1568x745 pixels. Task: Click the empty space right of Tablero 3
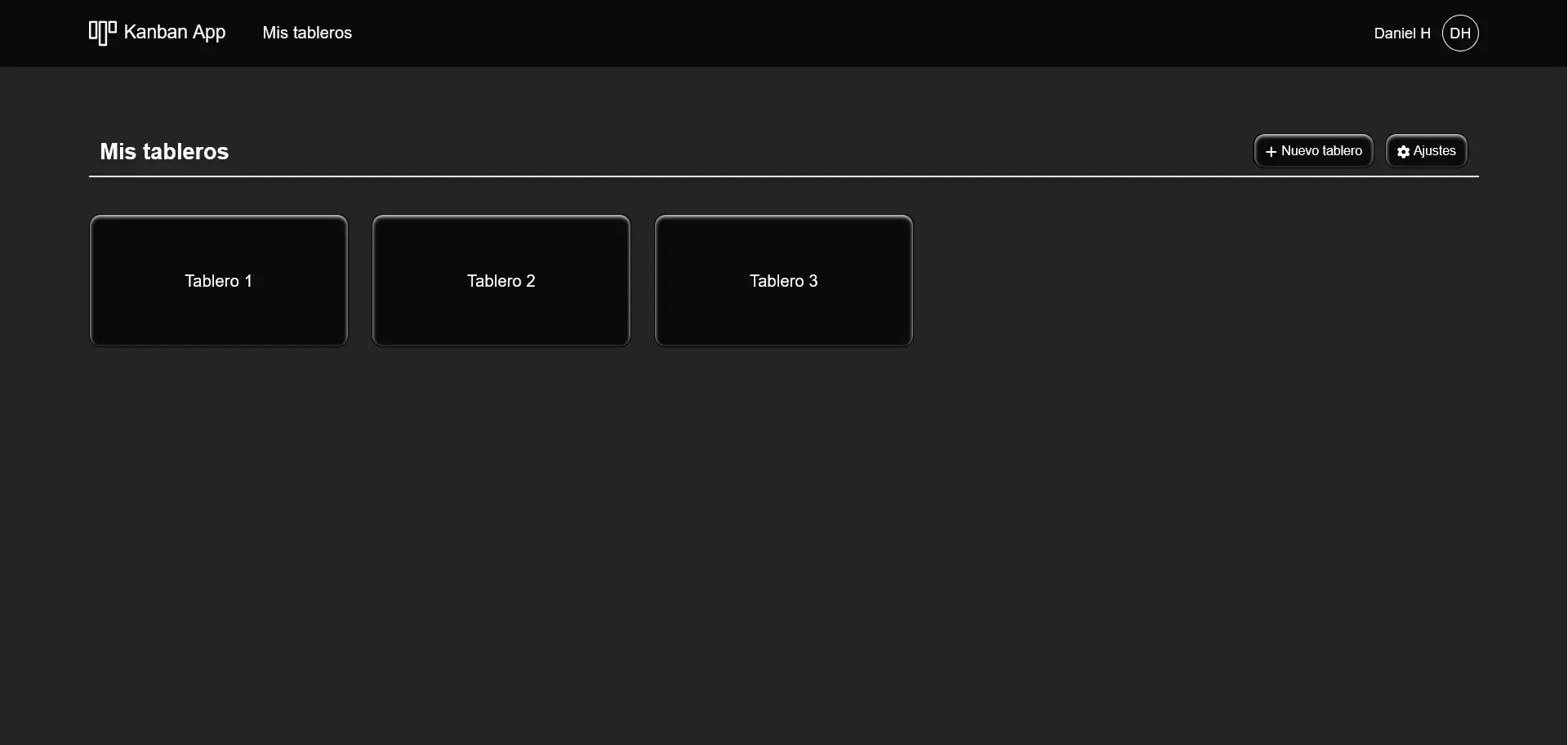(x=1184, y=281)
